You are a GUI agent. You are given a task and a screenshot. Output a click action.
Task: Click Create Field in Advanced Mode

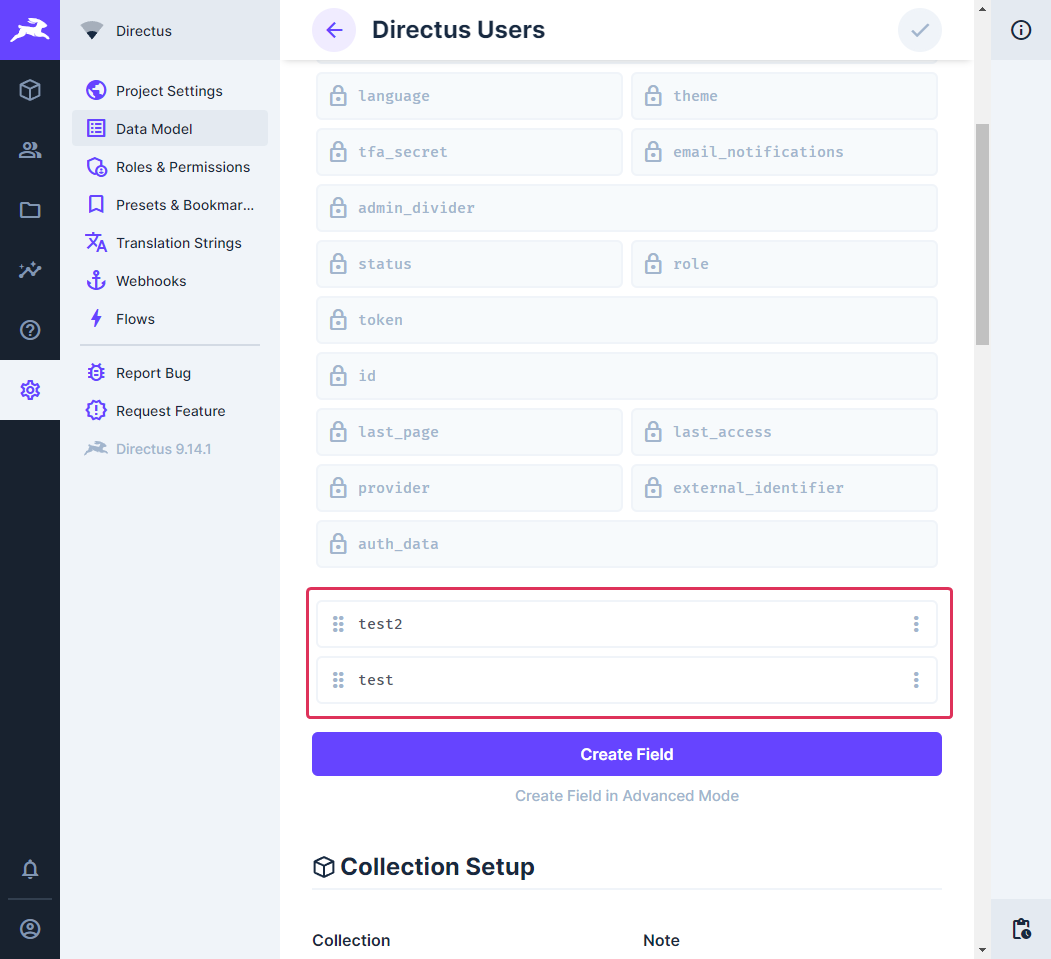627,795
